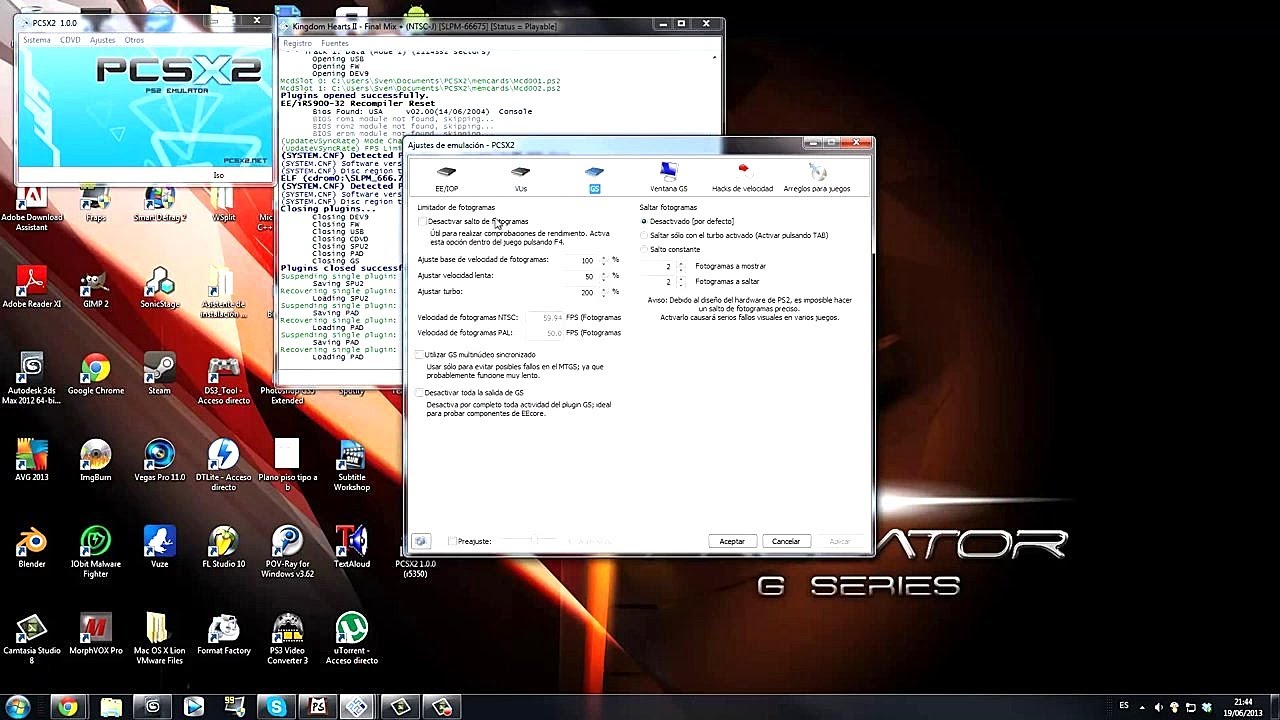
Task: Enable Desactivar salto de fotogramas checkbox
Action: coord(422,221)
